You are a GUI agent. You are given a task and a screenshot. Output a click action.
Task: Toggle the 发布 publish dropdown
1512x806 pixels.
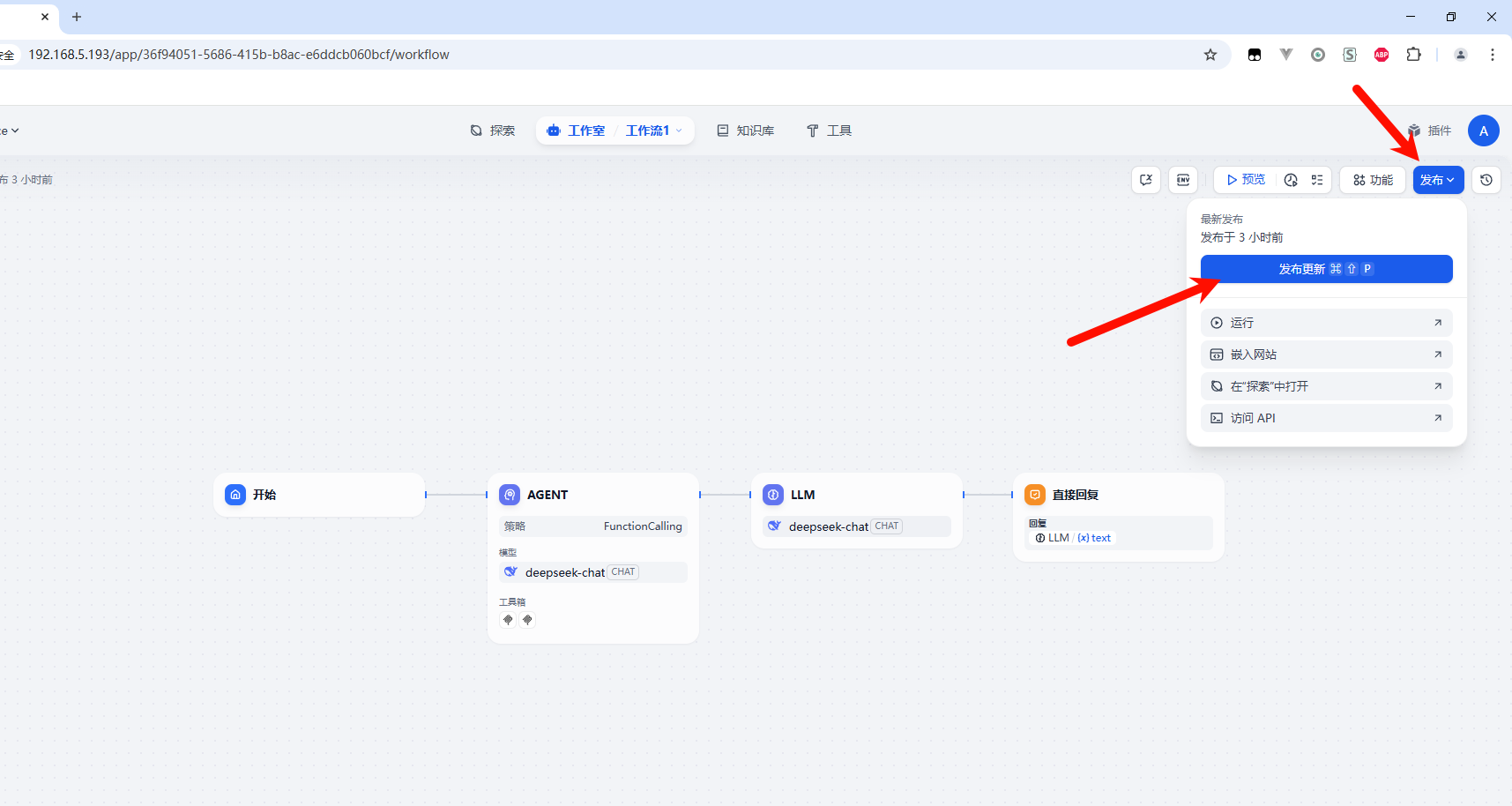pos(1438,180)
